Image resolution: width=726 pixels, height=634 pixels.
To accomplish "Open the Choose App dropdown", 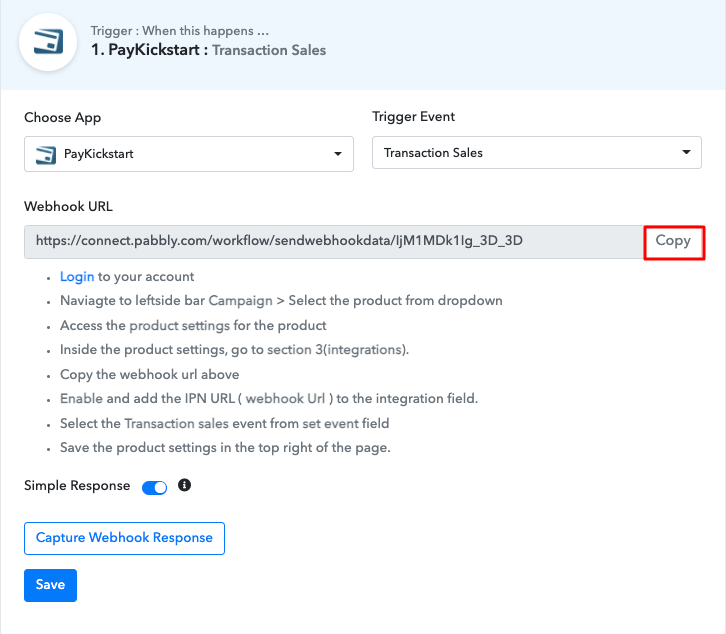I will point(189,154).
